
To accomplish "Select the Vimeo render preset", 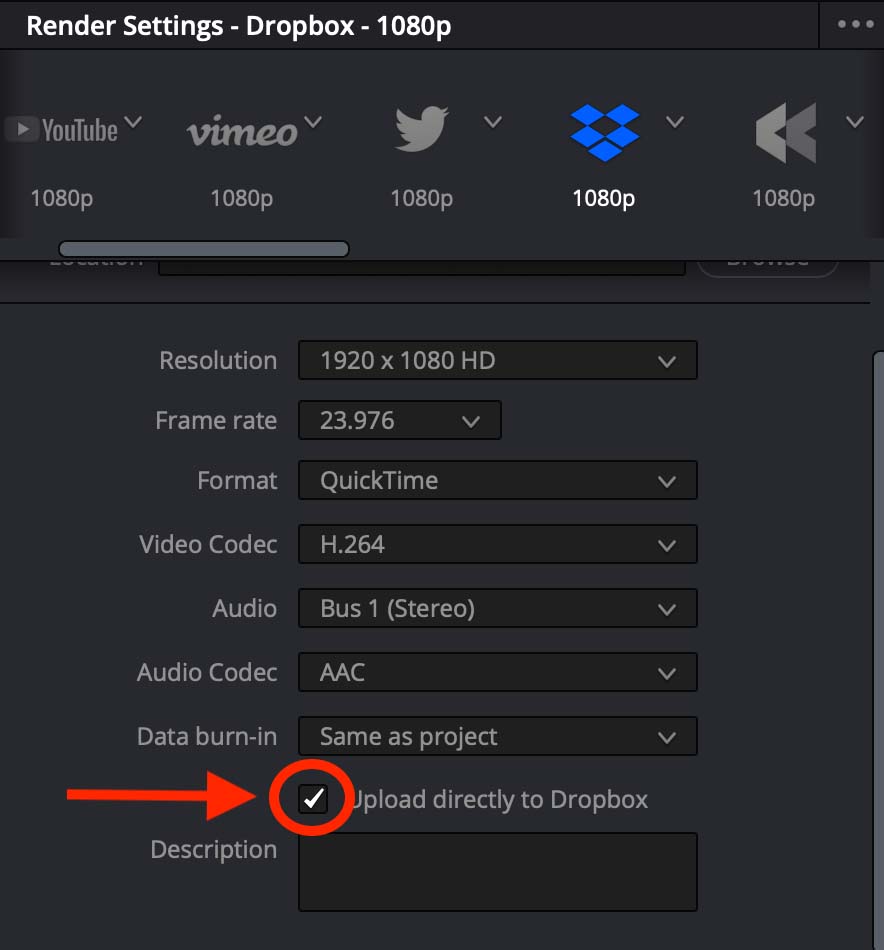I will click(x=242, y=131).
